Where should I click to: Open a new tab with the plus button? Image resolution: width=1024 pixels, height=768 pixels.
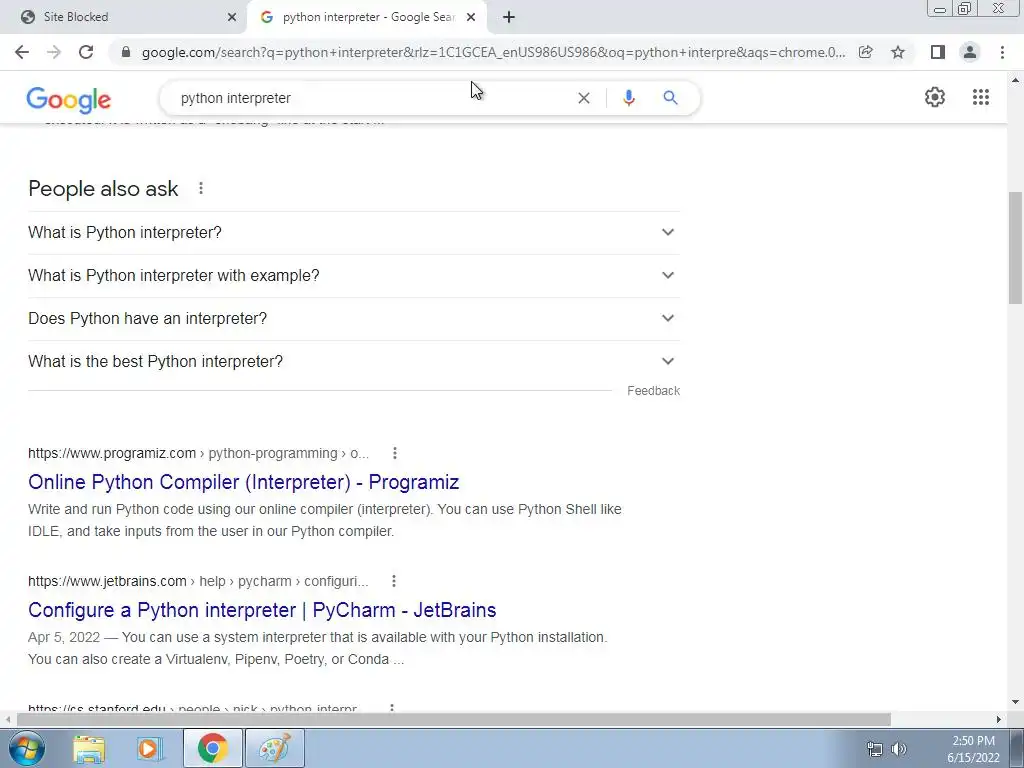(x=509, y=18)
